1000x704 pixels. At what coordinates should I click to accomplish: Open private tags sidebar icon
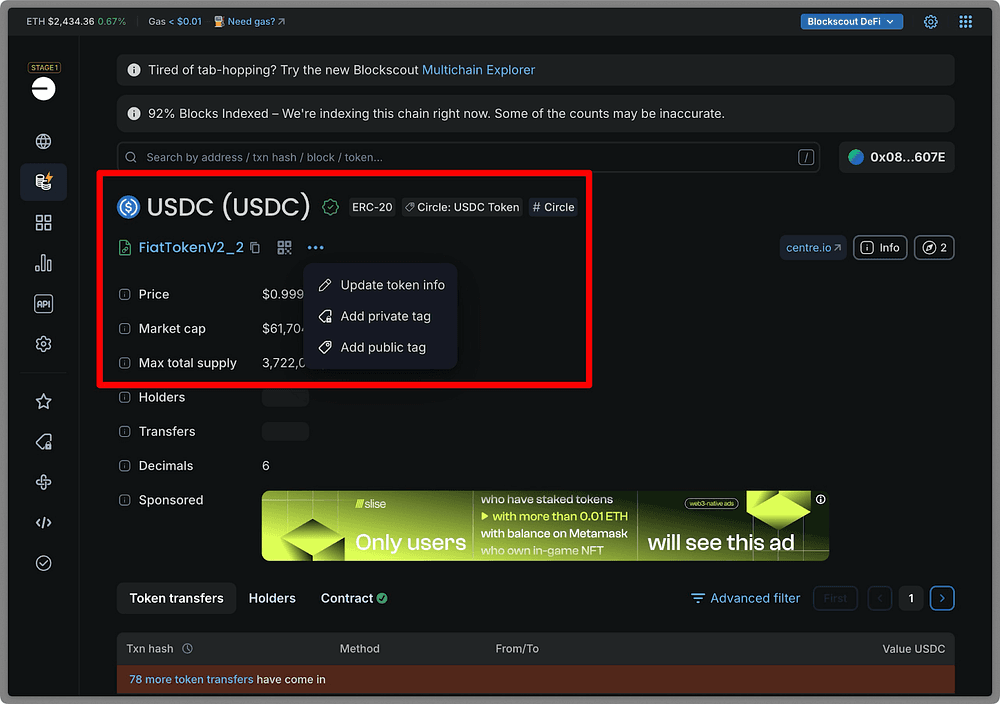tap(43, 442)
